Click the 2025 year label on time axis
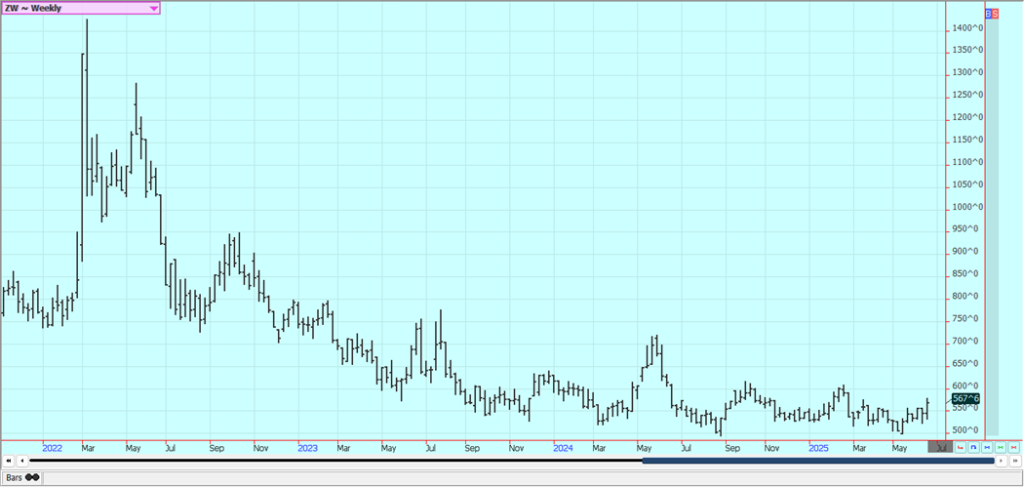This screenshot has width=1024, height=487. [x=818, y=448]
